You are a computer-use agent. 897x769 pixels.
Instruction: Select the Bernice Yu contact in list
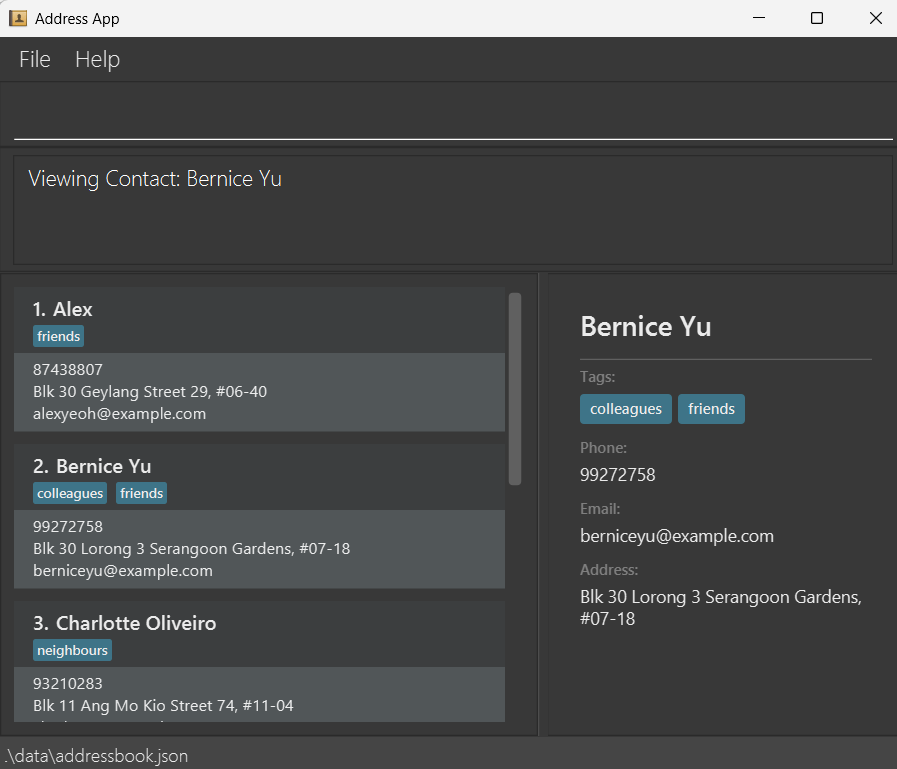(259, 467)
